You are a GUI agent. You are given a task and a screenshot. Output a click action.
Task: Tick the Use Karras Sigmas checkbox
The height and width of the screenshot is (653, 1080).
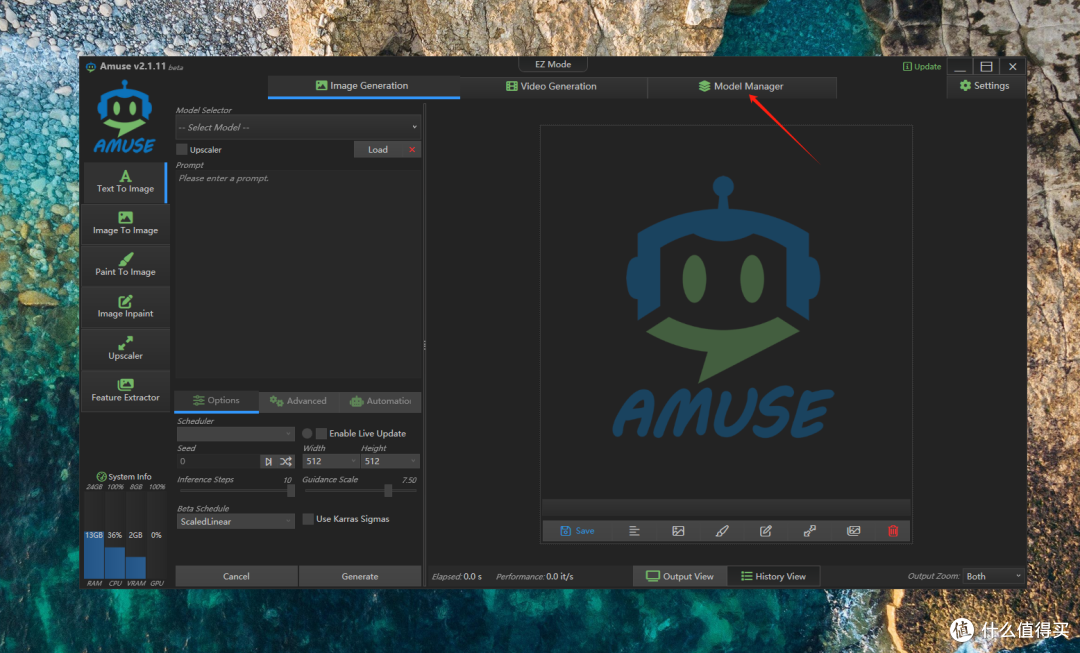[308, 519]
